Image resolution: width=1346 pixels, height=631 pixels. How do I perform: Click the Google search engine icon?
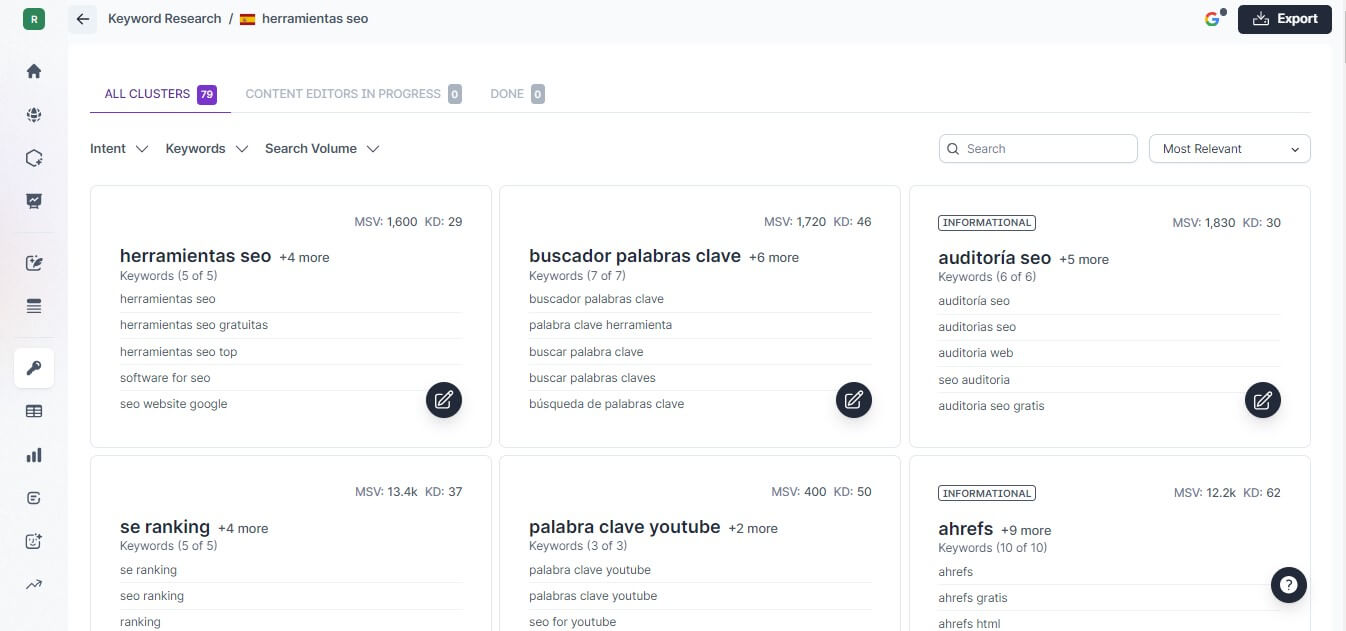(x=1213, y=19)
